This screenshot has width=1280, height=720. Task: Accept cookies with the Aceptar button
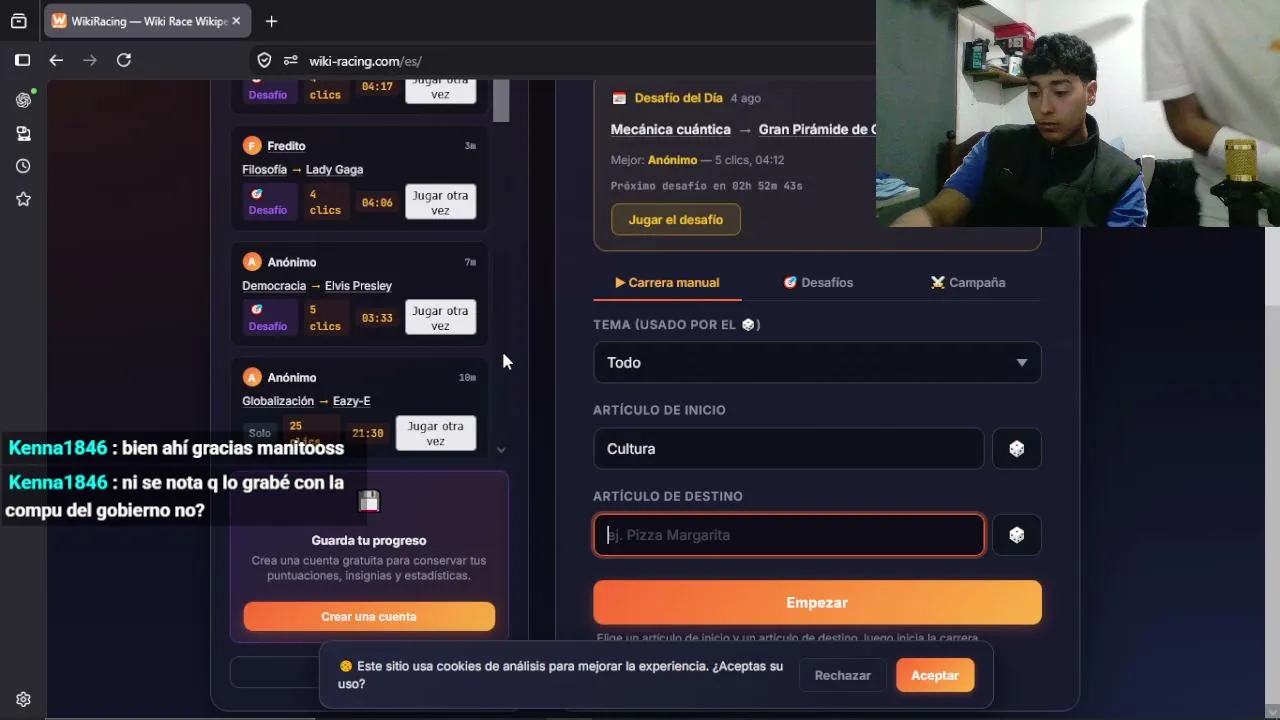935,675
